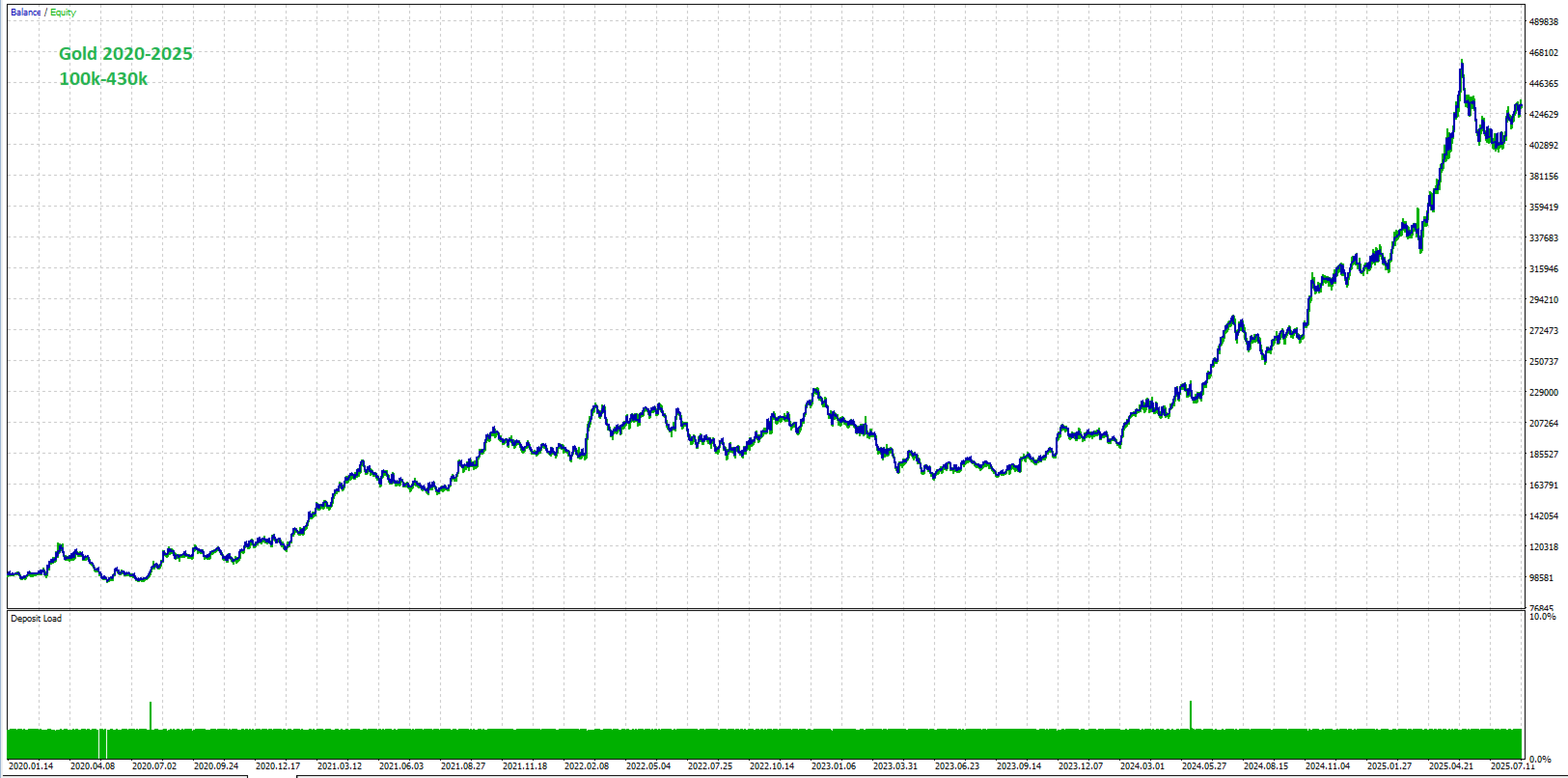Select the 98581 value on price axis
The image size is (1568, 778).
coord(1542,578)
